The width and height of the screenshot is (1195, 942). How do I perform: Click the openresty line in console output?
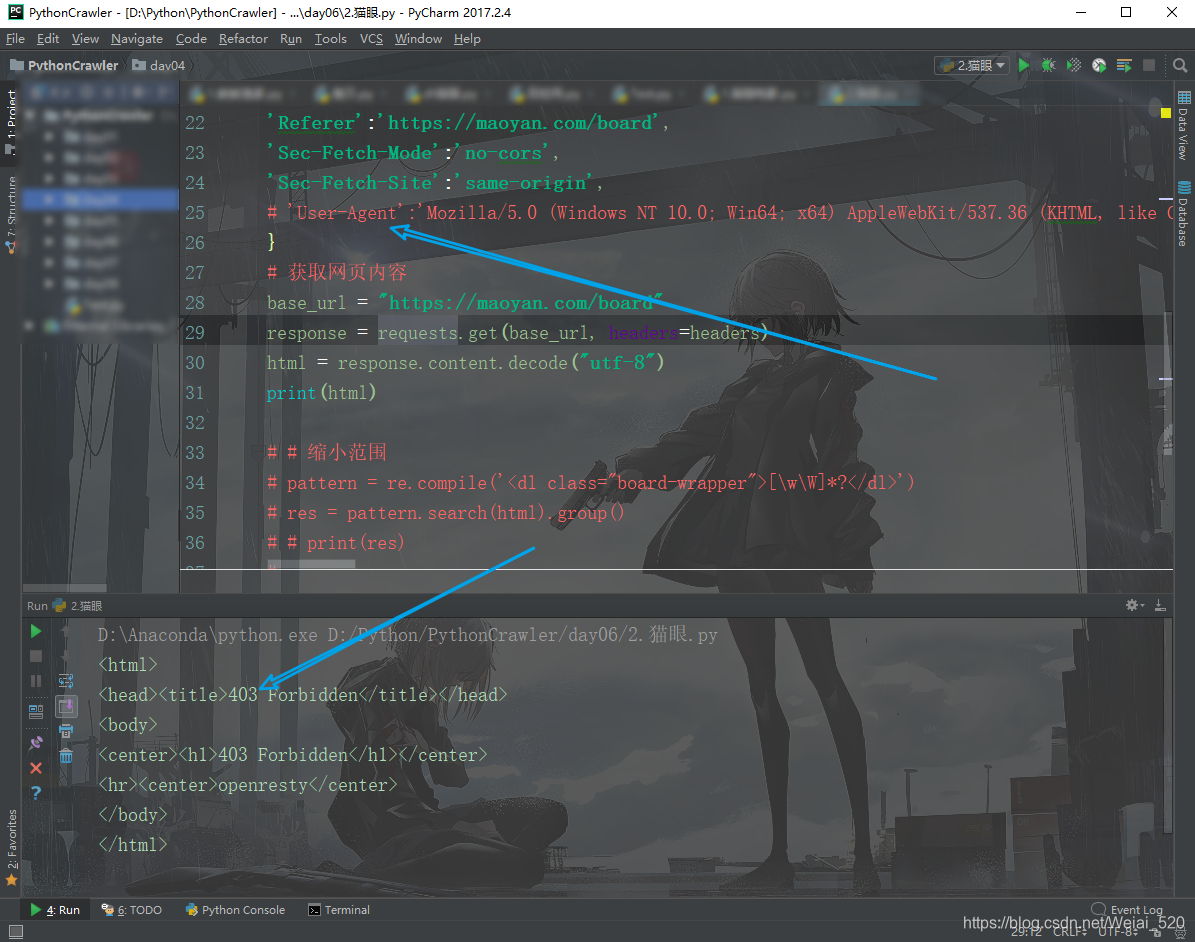point(248,785)
